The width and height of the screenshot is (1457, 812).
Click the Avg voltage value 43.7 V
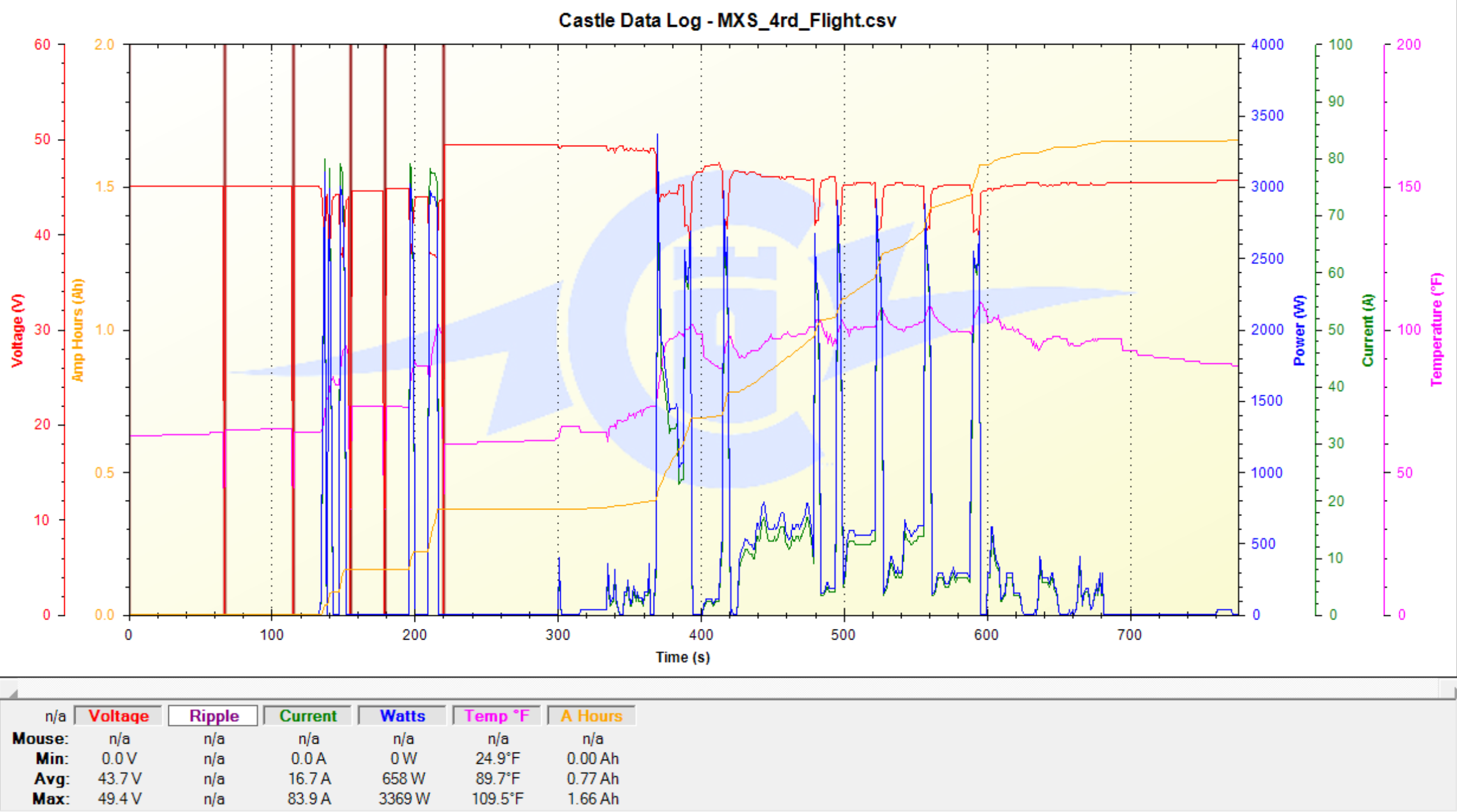(120, 779)
